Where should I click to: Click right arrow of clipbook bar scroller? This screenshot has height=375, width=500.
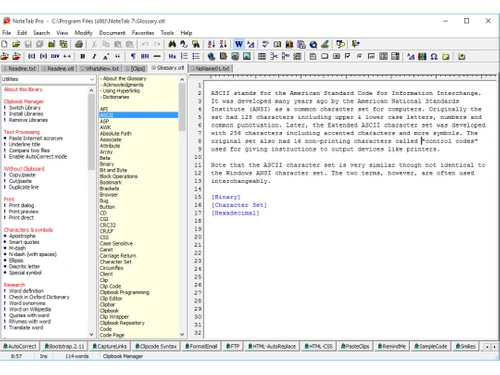(x=494, y=347)
